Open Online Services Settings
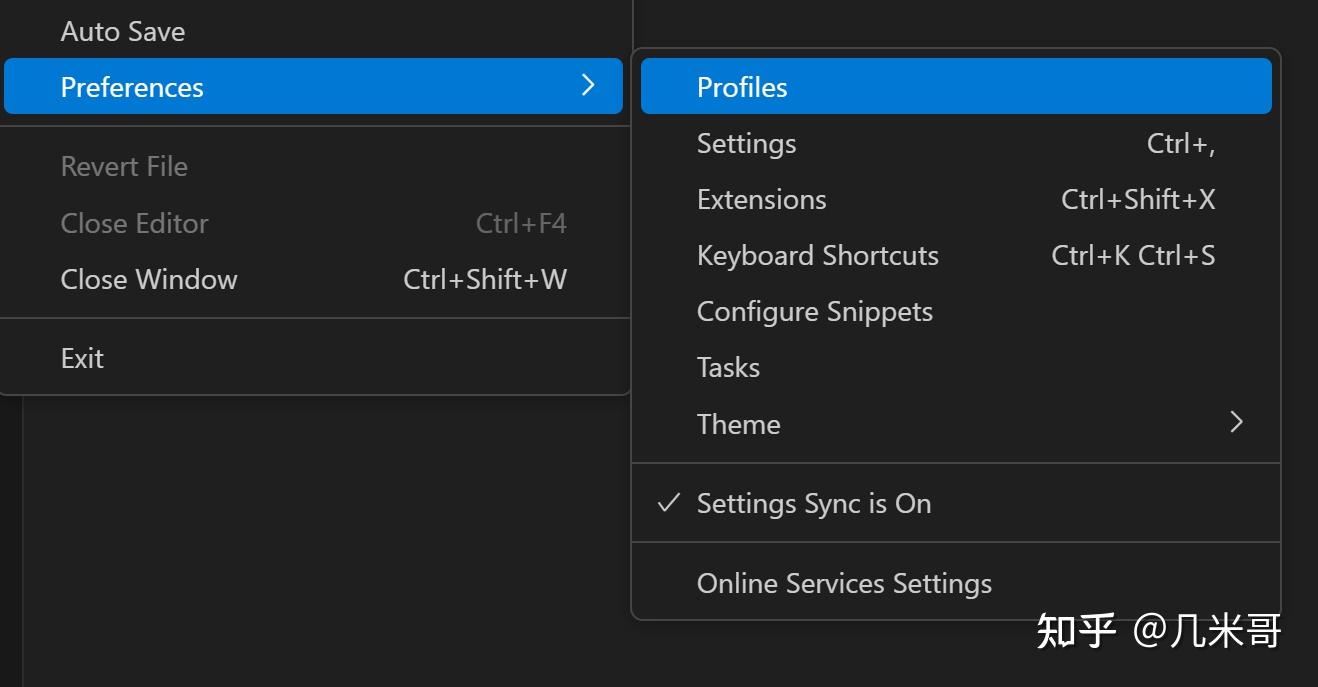 pyautogui.click(x=844, y=582)
